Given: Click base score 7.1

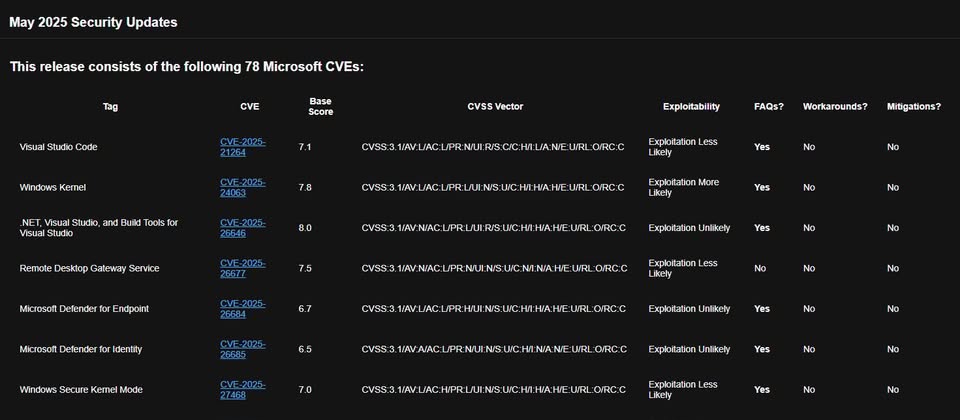Looking at the screenshot, I should (x=305, y=147).
